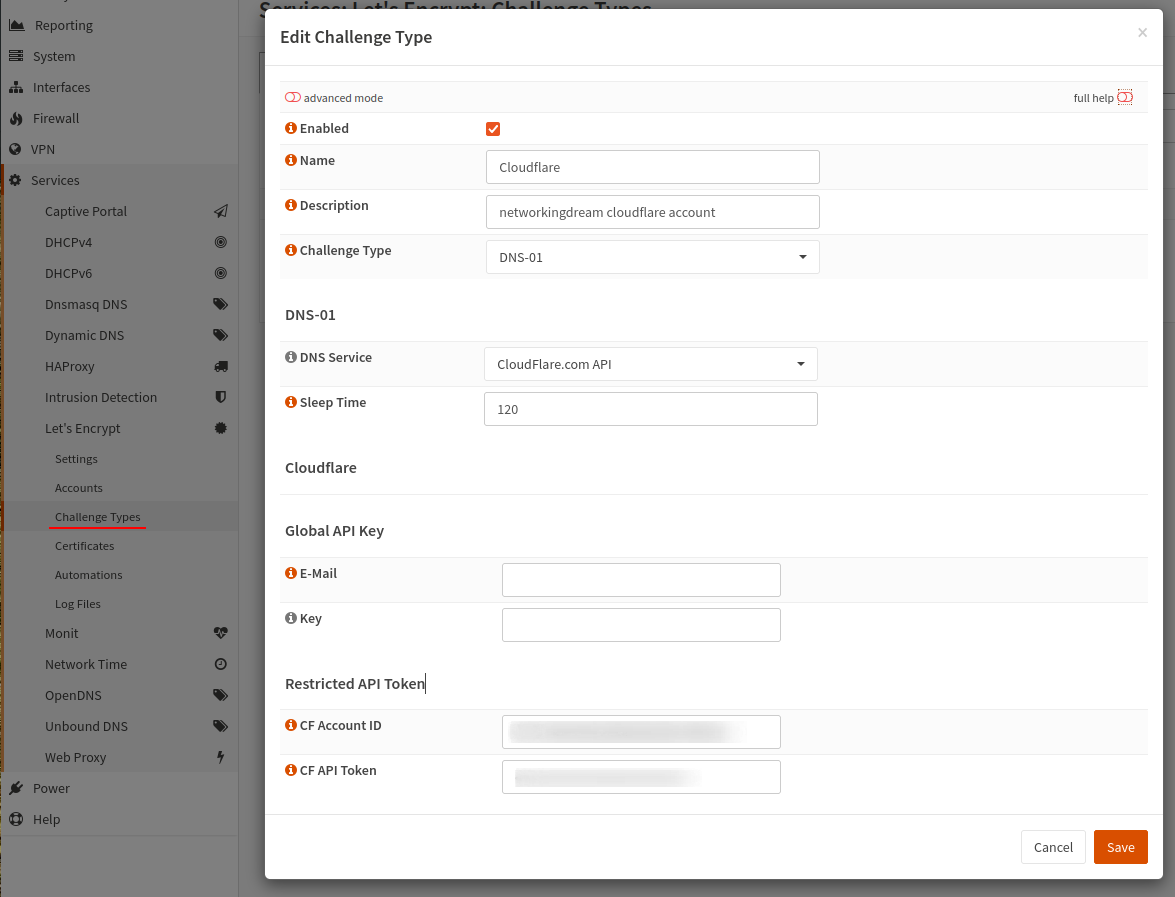Show help for the Enabled field info icon

(x=291, y=128)
